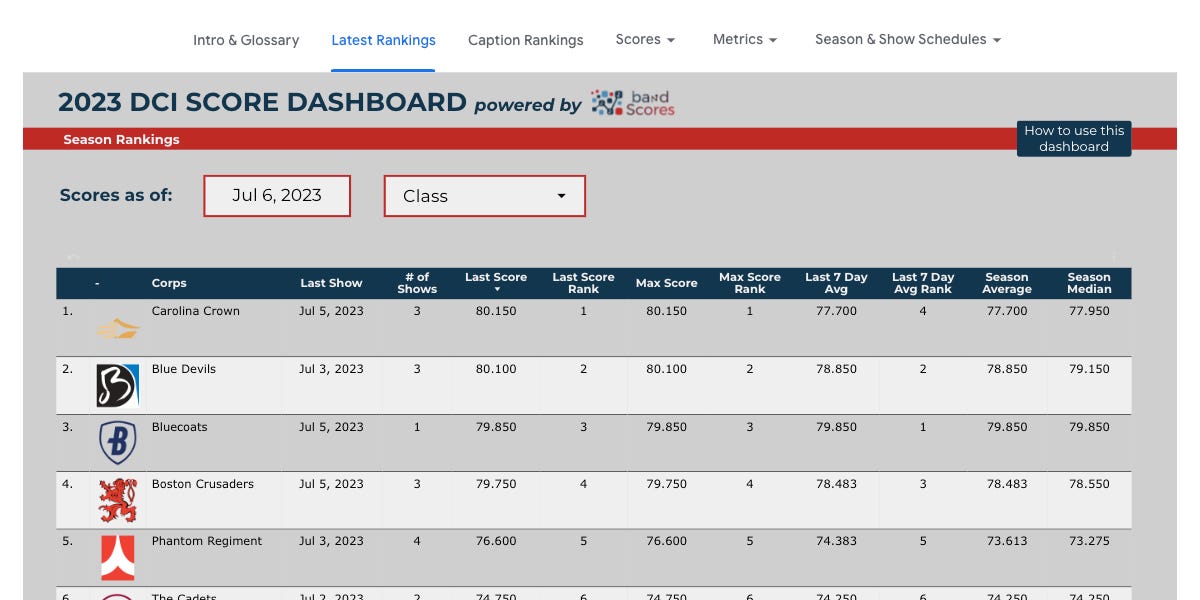Screen dimensions: 1200x600
Task: Expand the Metrics menu
Action: coord(745,40)
